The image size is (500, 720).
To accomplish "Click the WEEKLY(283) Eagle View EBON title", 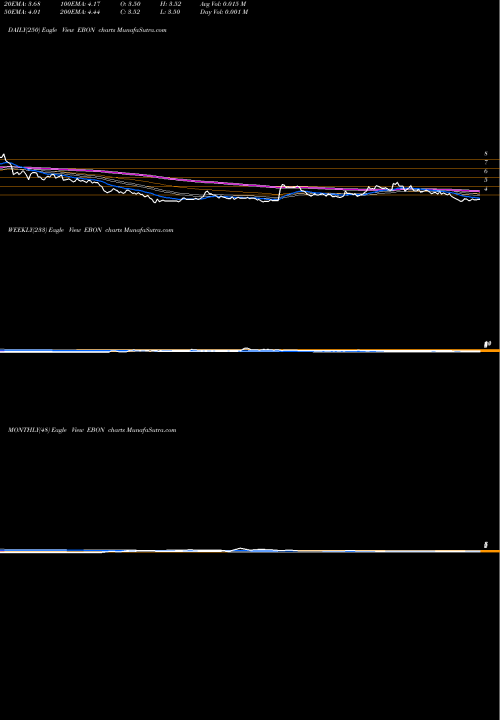I will click(90, 230).
